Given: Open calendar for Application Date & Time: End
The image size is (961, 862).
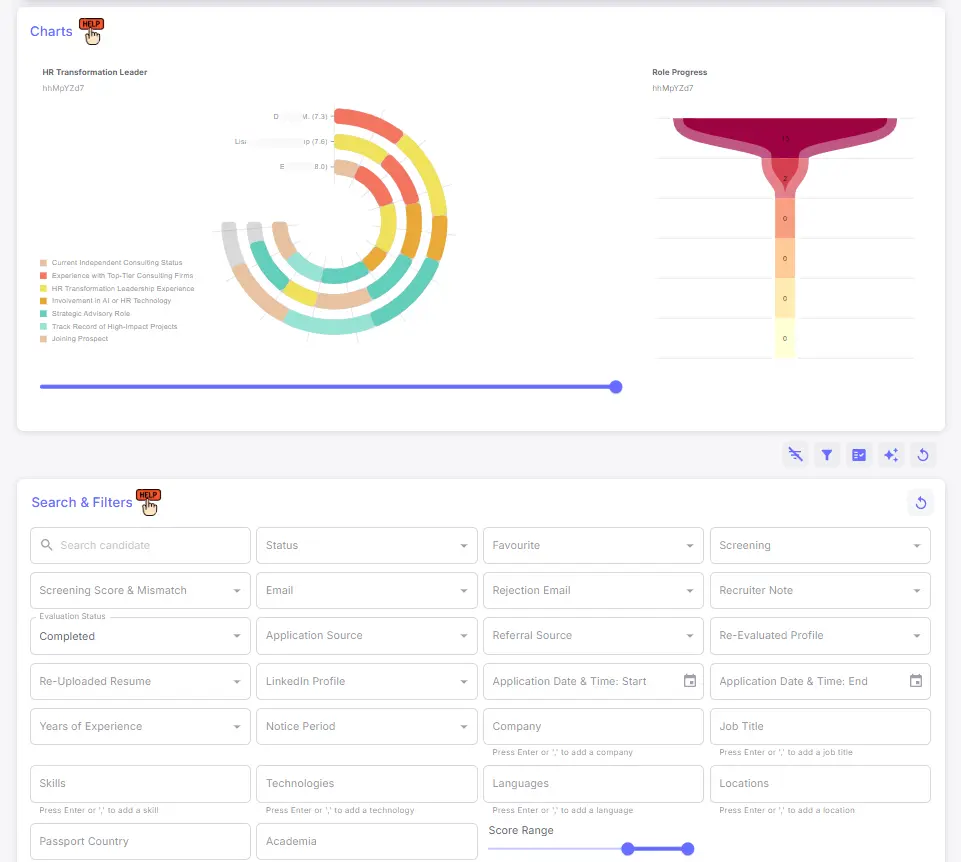Looking at the screenshot, I should 916,681.
